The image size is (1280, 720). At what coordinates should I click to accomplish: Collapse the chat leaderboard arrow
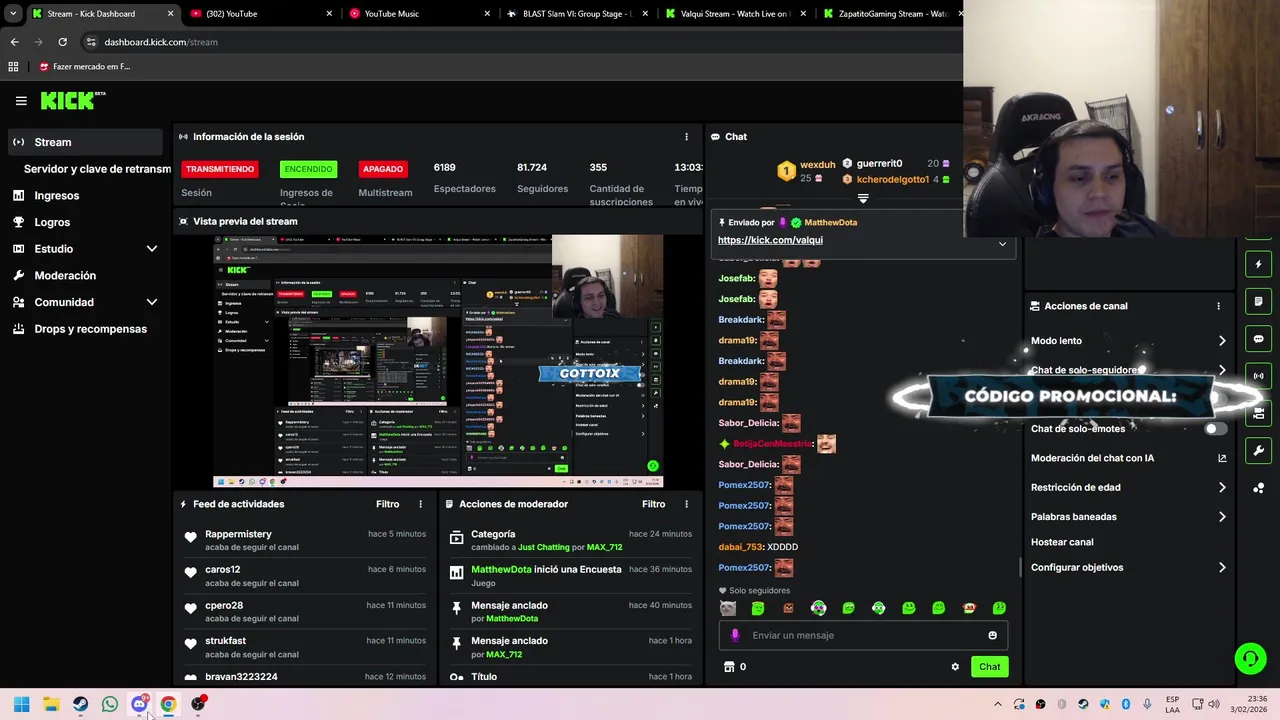[x=863, y=199]
